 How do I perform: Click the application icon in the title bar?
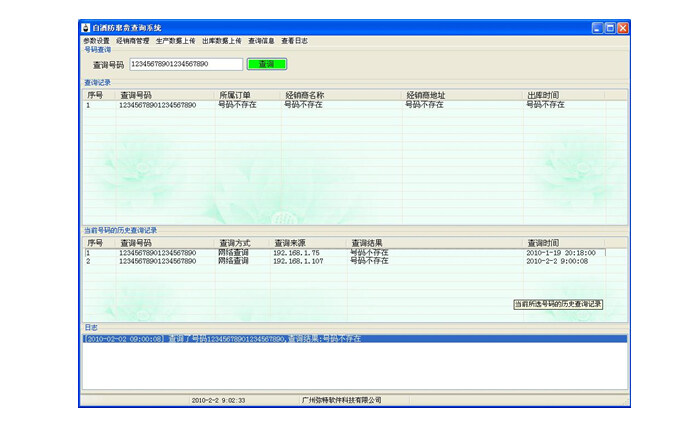click(85, 28)
